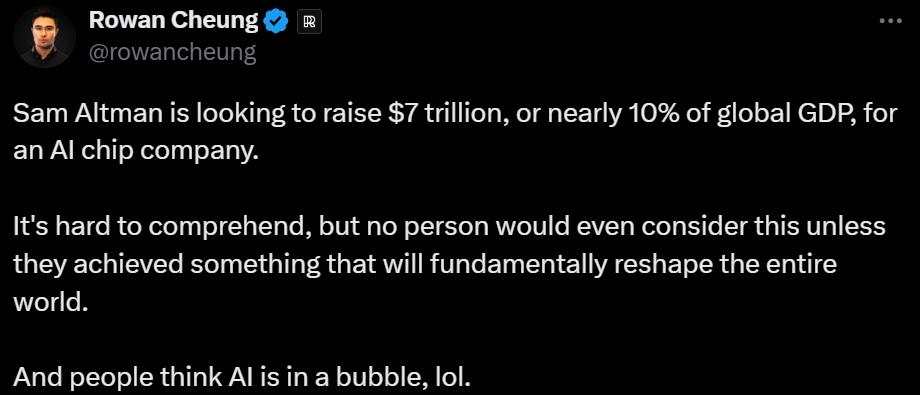This screenshot has height=395, width=920.
Task: Click the "It's hard to comprehend" phrase
Action: coord(162,228)
